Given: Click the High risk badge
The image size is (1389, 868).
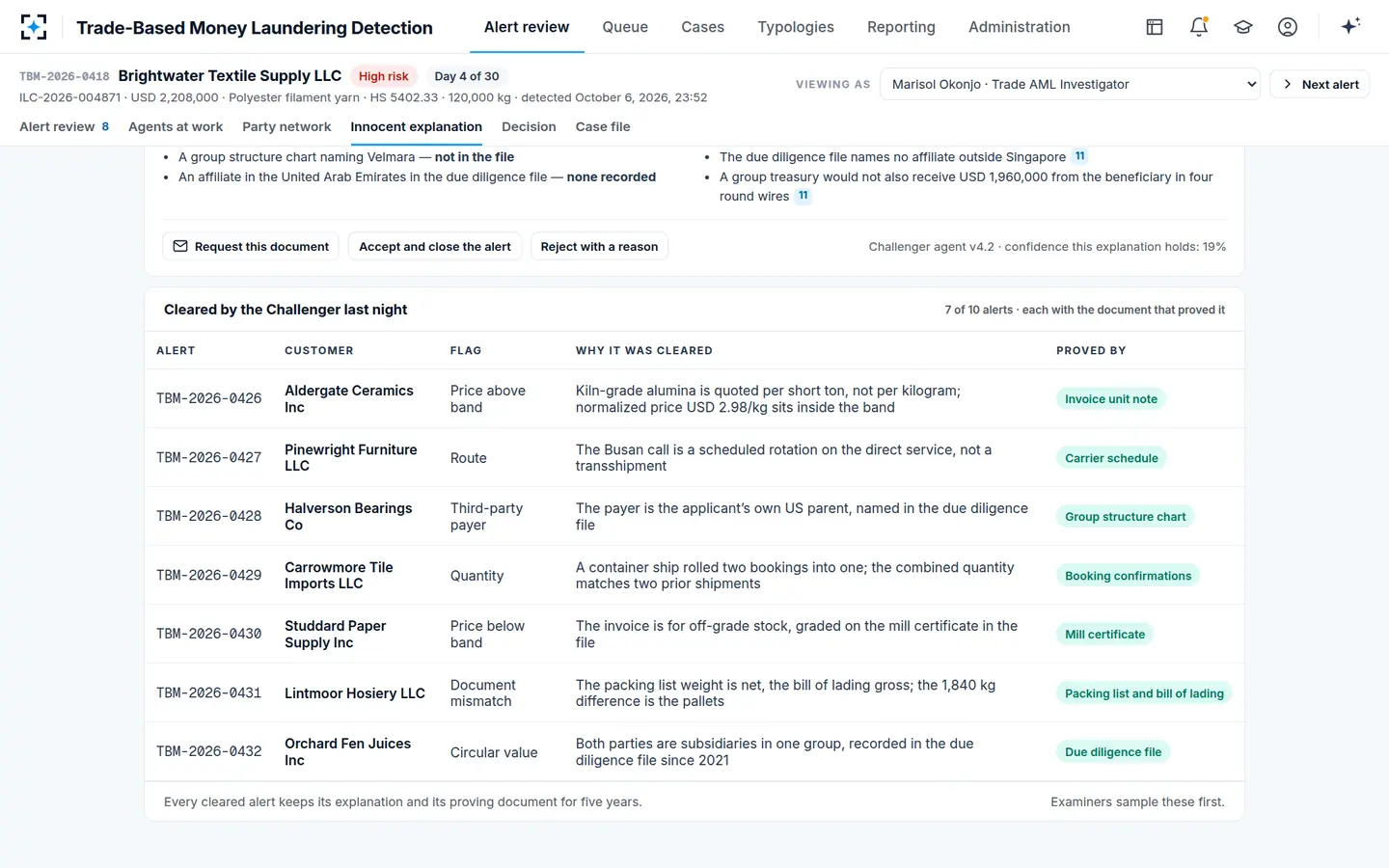Looking at the screenshot, I should [384, 76].
